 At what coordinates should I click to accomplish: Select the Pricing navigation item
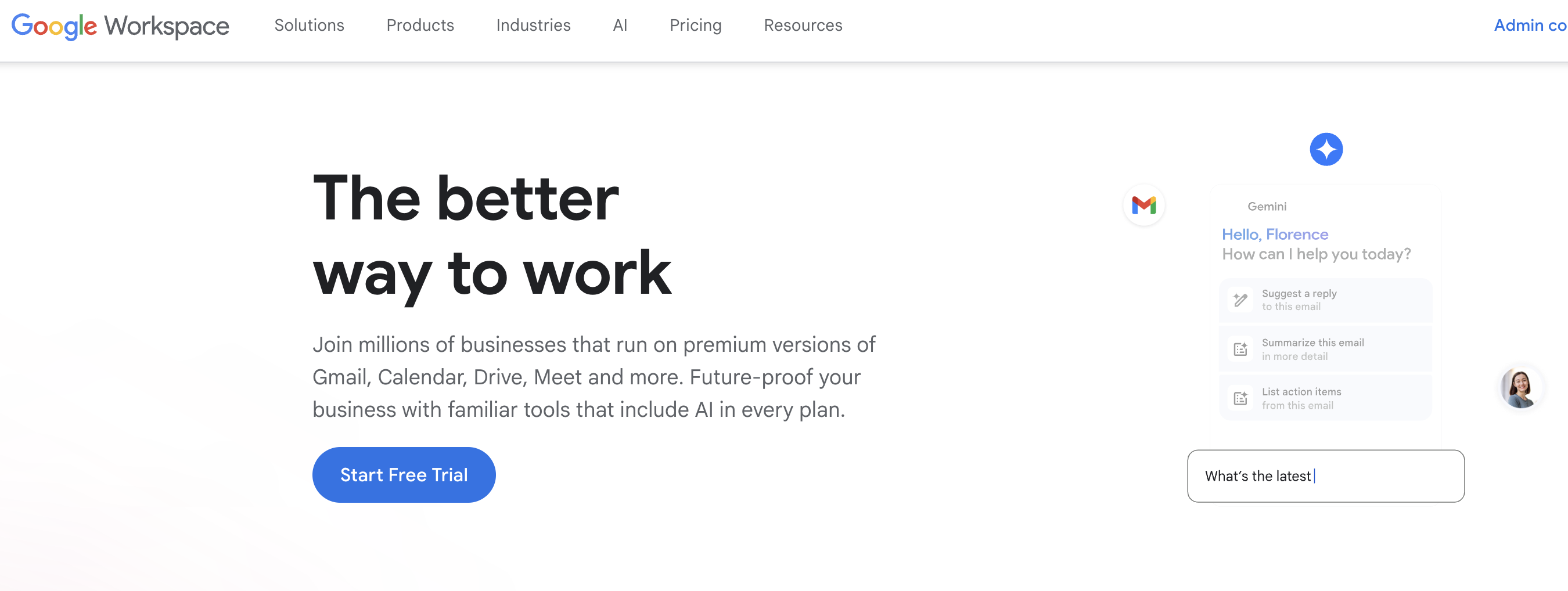tap(695, 26)
